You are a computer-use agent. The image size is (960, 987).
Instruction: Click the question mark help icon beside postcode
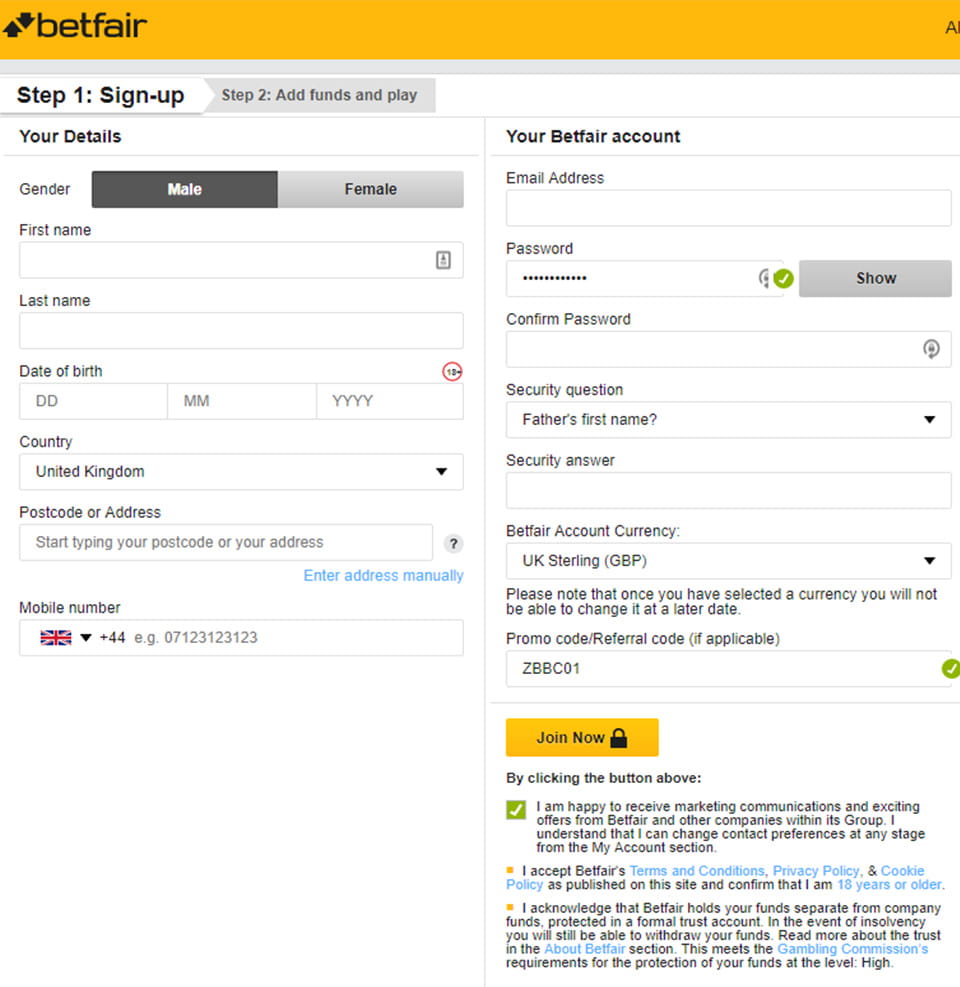point(453,543)
